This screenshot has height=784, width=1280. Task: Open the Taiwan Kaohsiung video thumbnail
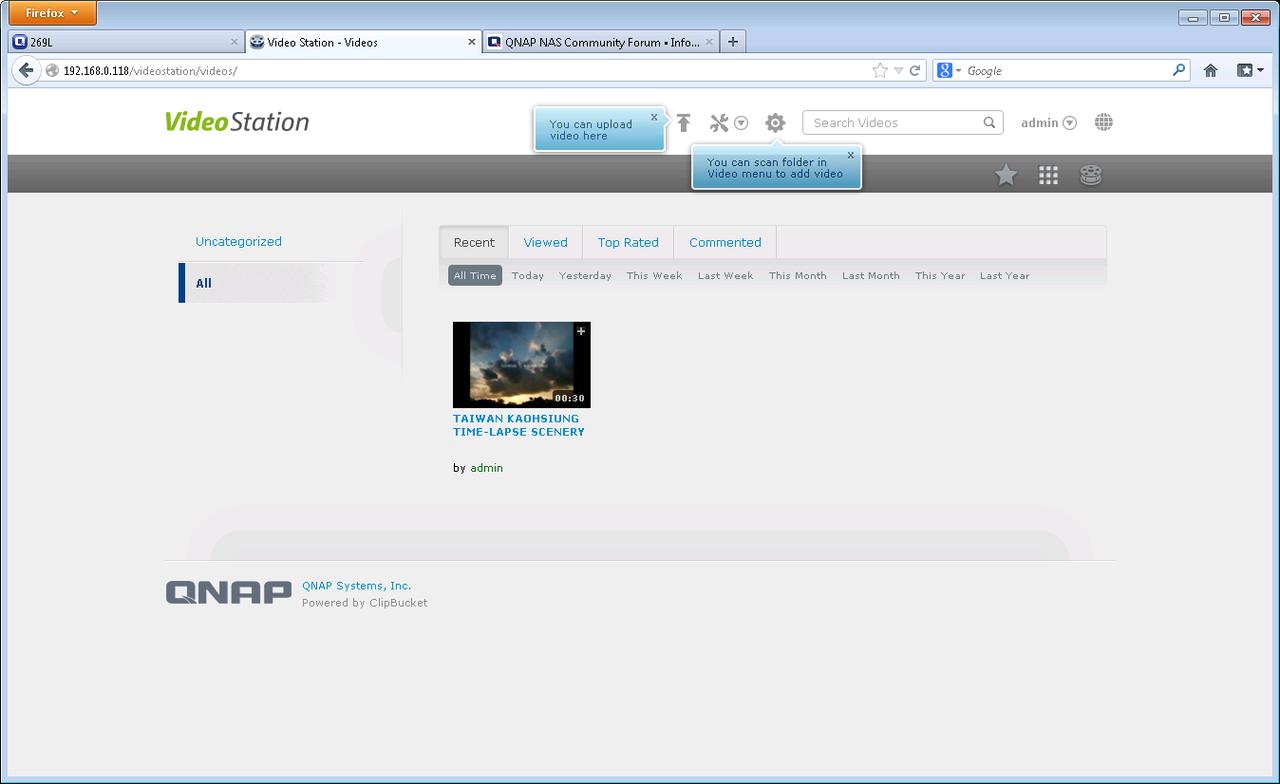tap(521, 364)
